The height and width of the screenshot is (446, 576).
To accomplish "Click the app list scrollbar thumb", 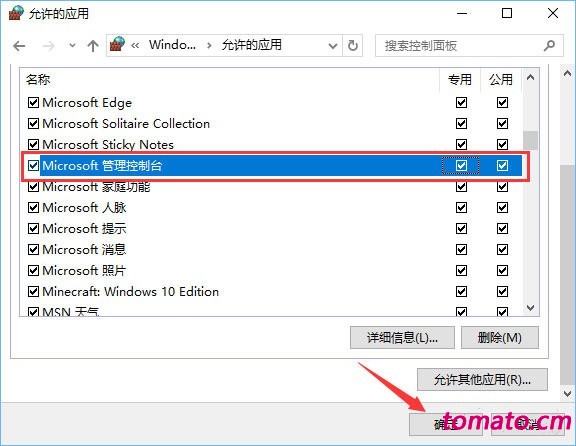I will [x=530, y=140].
